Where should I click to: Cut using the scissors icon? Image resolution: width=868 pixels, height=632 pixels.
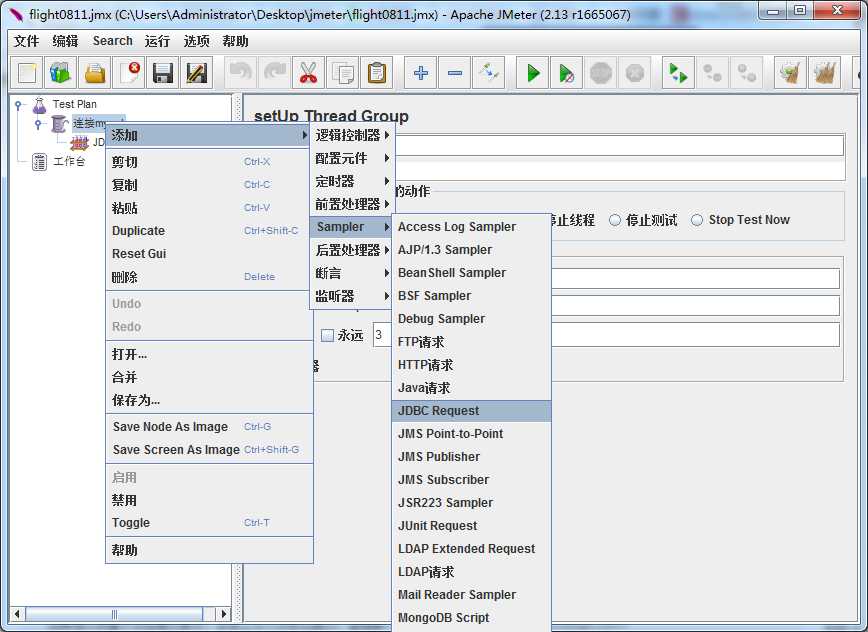(x=308, y=73)
